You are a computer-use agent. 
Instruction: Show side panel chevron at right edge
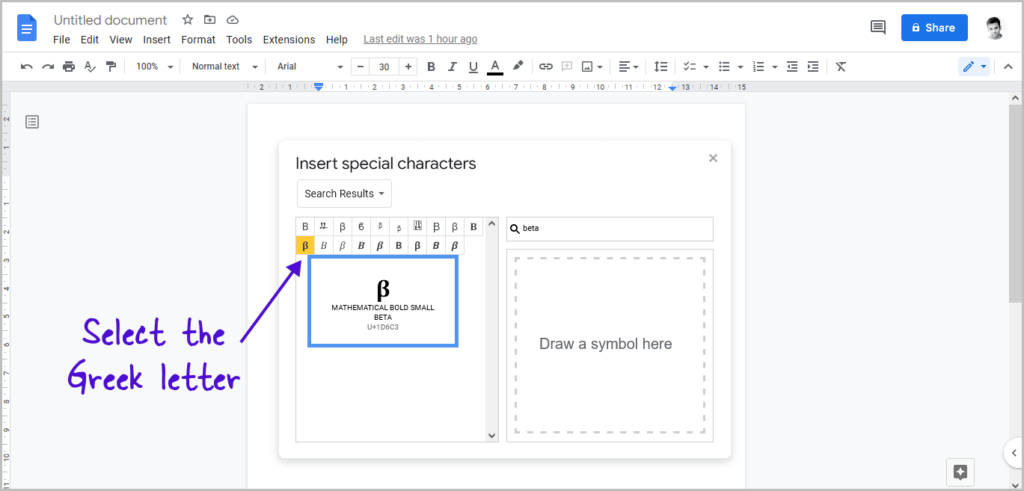click(x=1014, y=452)
